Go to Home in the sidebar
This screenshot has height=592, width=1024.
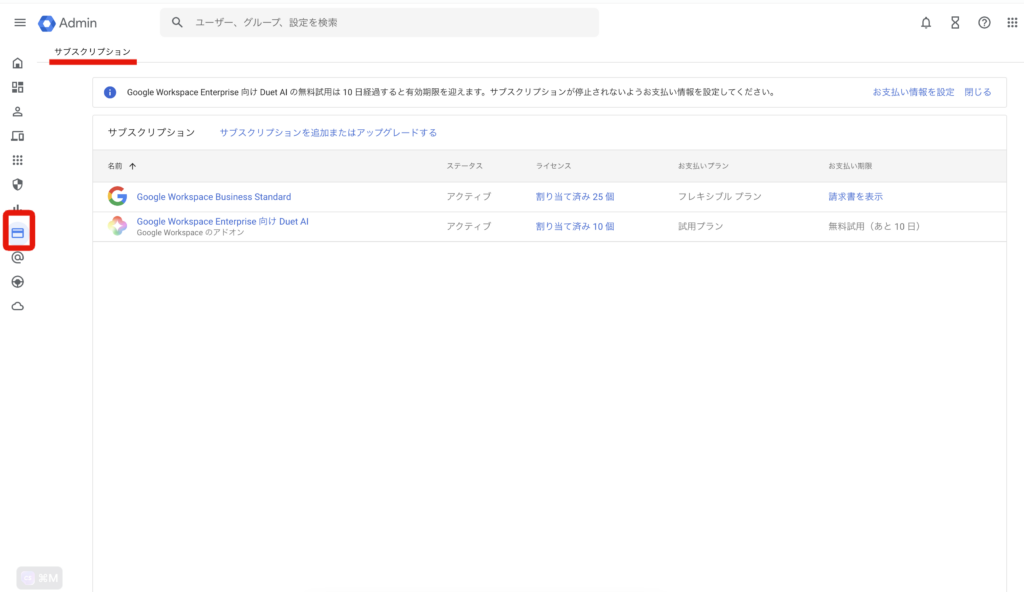(18, 63)
